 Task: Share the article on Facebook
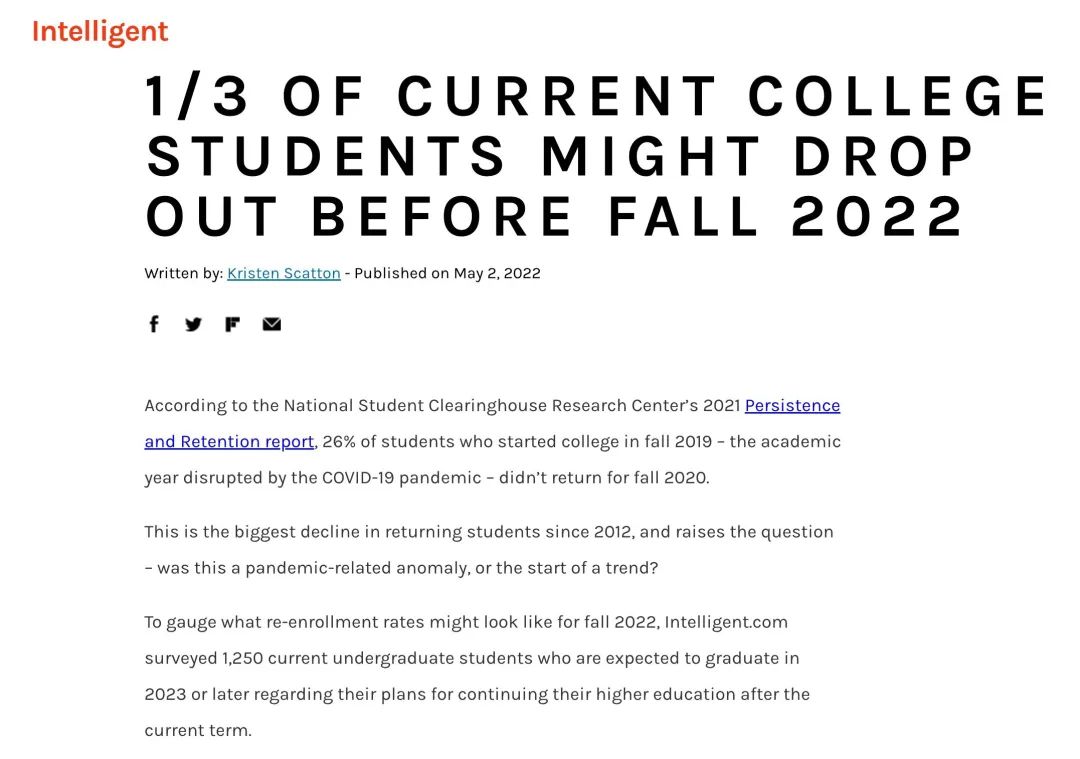[x=154, y=324]
